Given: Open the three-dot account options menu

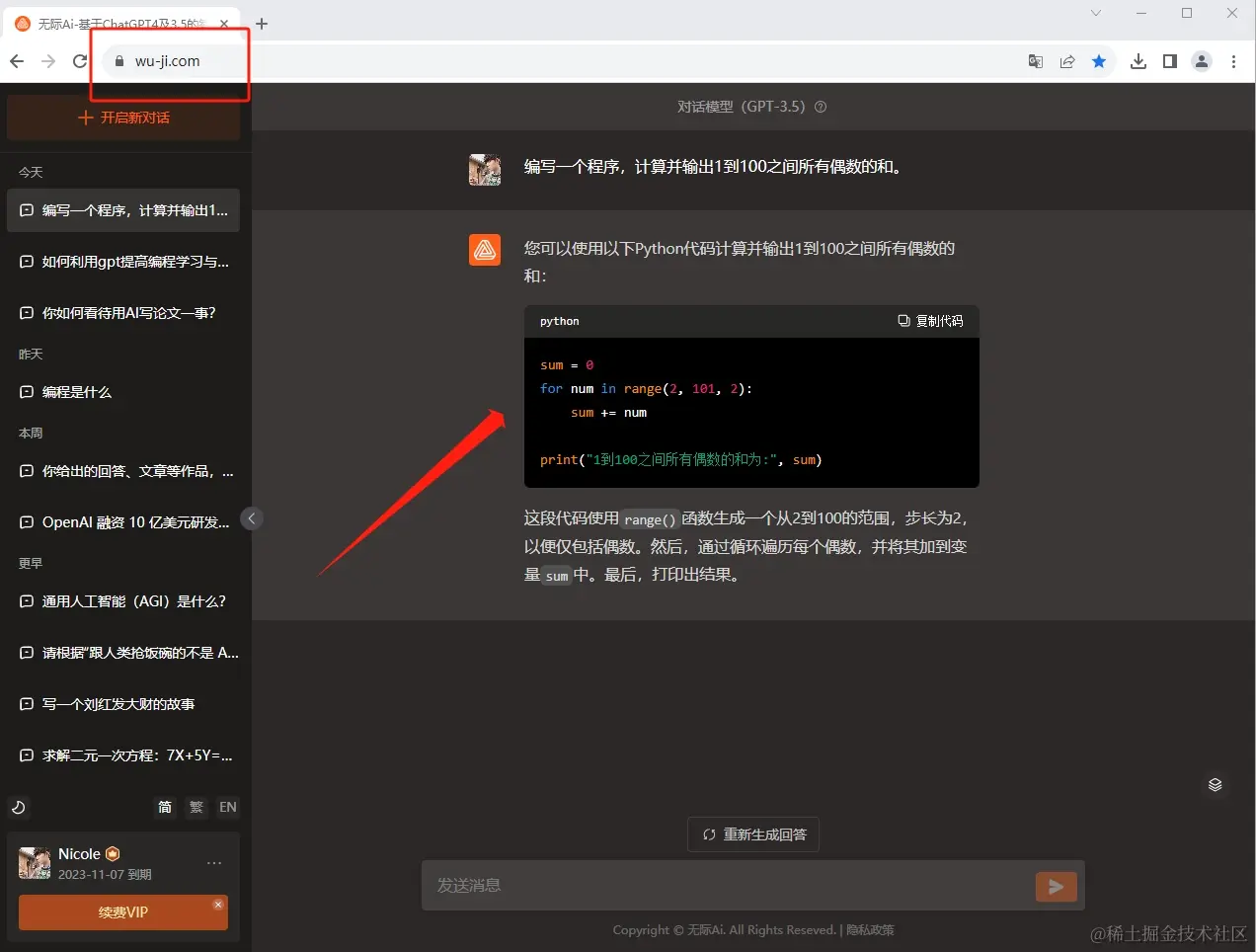Looking at the screenshot, I should pyautogui.click(x=214, y=863).
